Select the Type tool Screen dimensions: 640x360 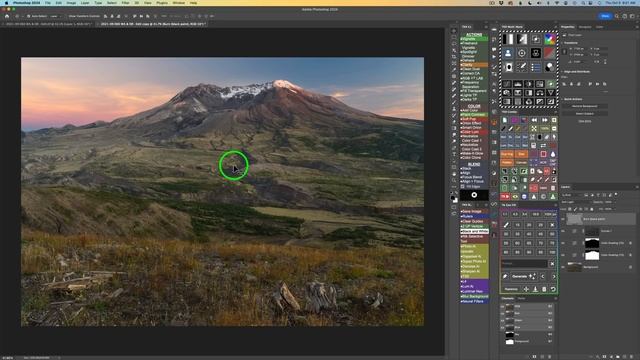[x=454, y=154]
